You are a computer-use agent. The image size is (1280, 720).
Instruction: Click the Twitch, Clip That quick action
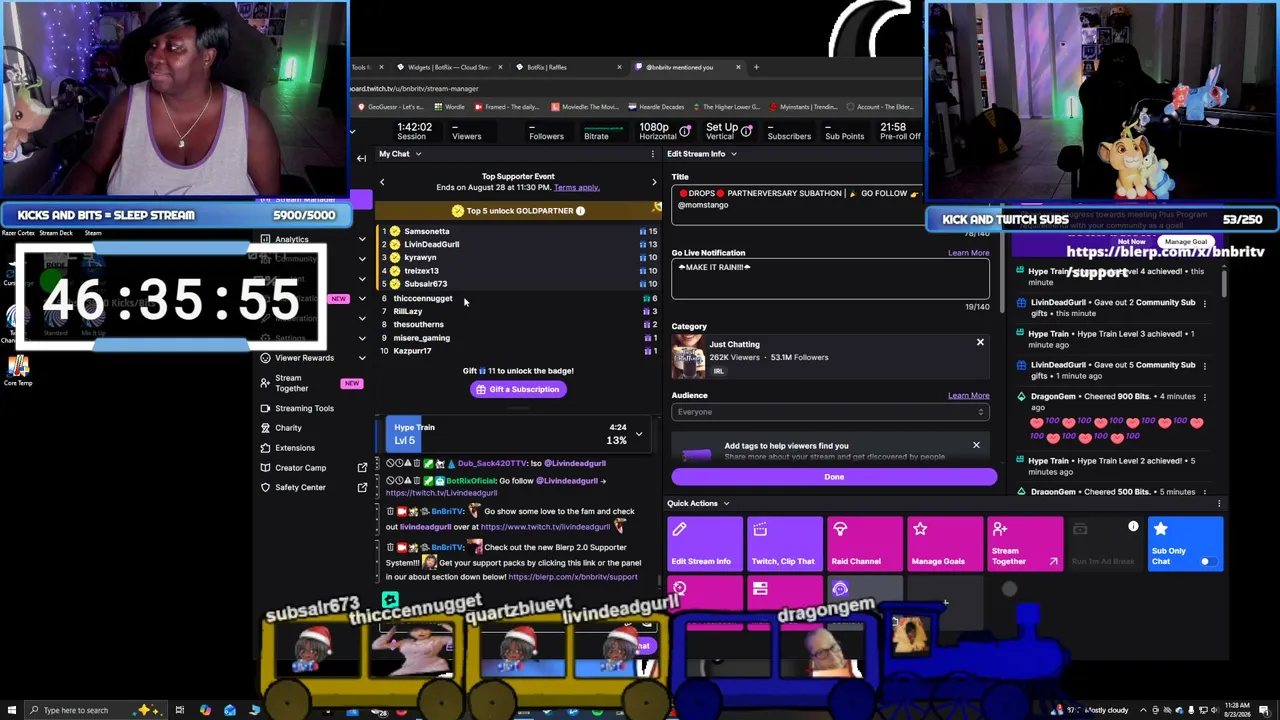point(784,544)
